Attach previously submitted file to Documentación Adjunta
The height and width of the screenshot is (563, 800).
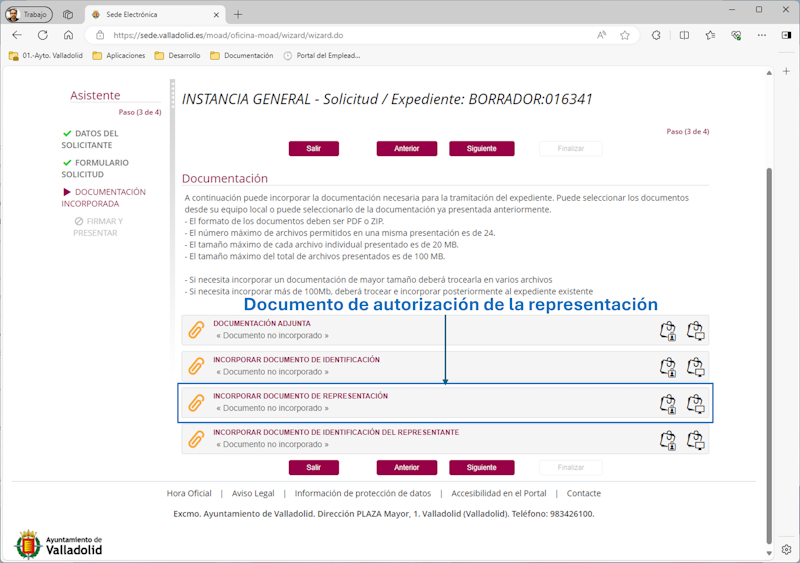coord(668,331)
